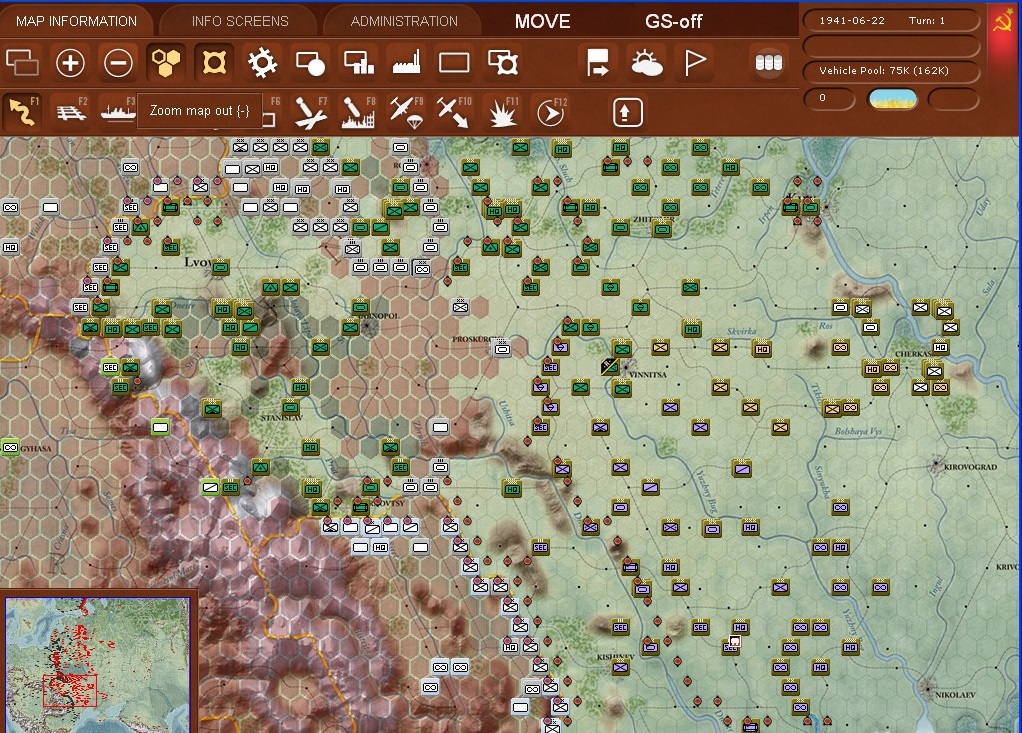Click the zoom map out minus icon
The width and height of the screenshot is (1022, 733).
click(118, 63)
